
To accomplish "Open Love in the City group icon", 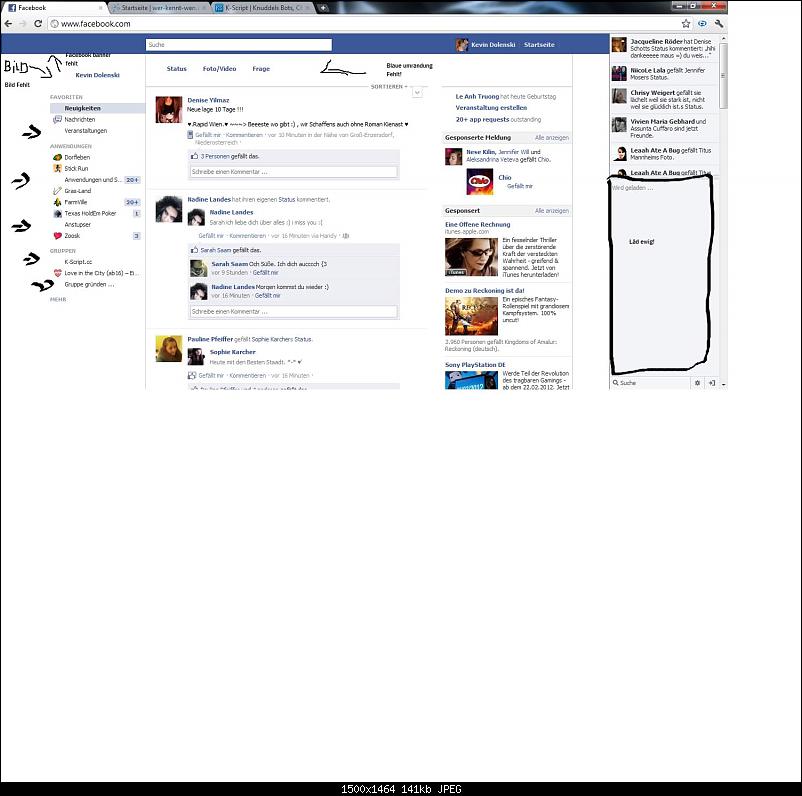I will pyautogui.click(x=57, y=273).
